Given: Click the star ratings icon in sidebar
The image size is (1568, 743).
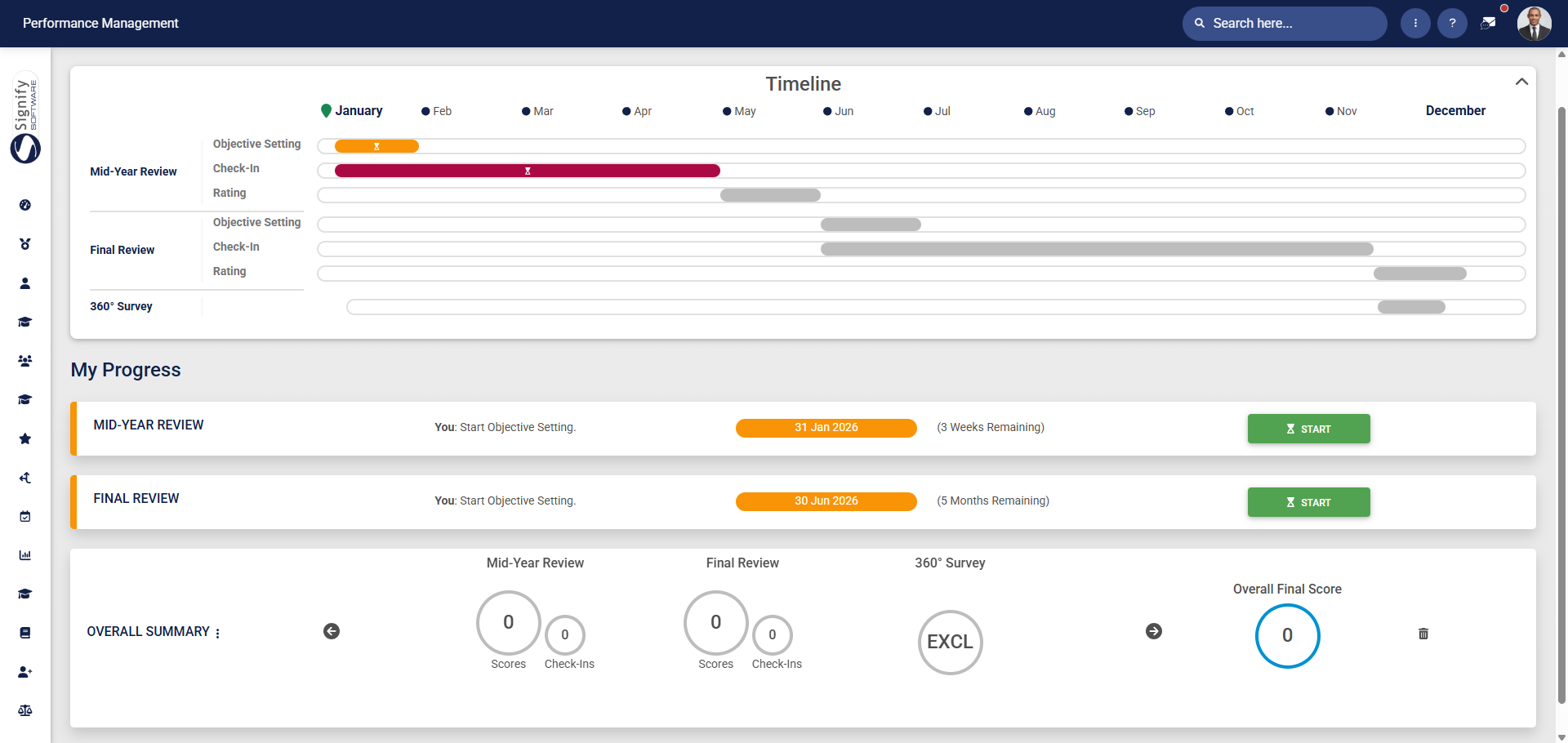Looking at the screenshot, I should tap(25, 438).
